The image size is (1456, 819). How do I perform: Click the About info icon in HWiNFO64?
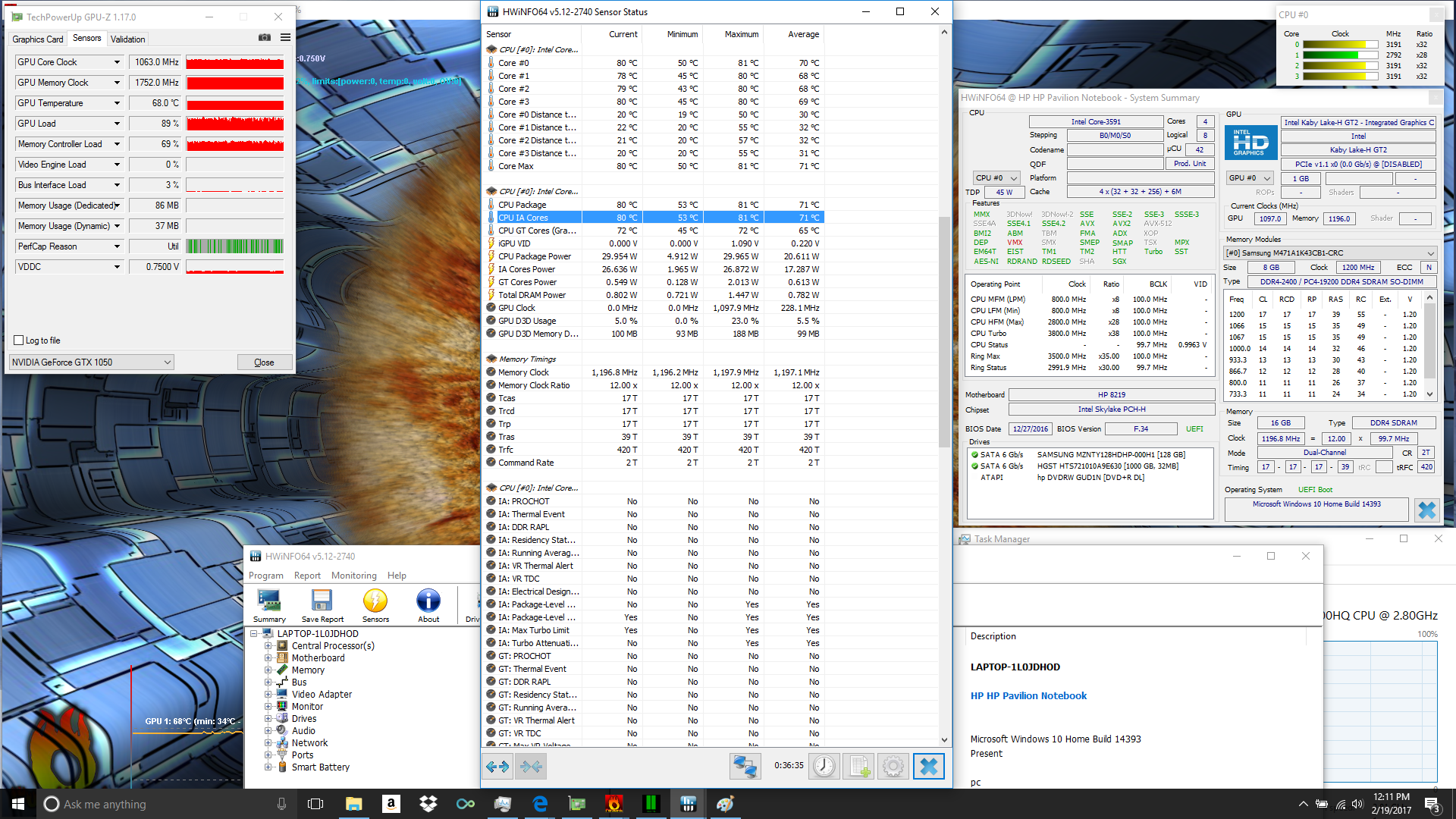pos(428,606)
